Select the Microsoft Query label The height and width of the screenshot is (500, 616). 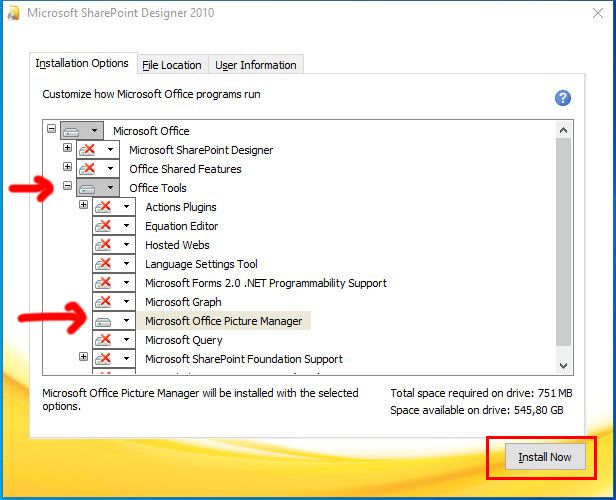coord(184,340)
